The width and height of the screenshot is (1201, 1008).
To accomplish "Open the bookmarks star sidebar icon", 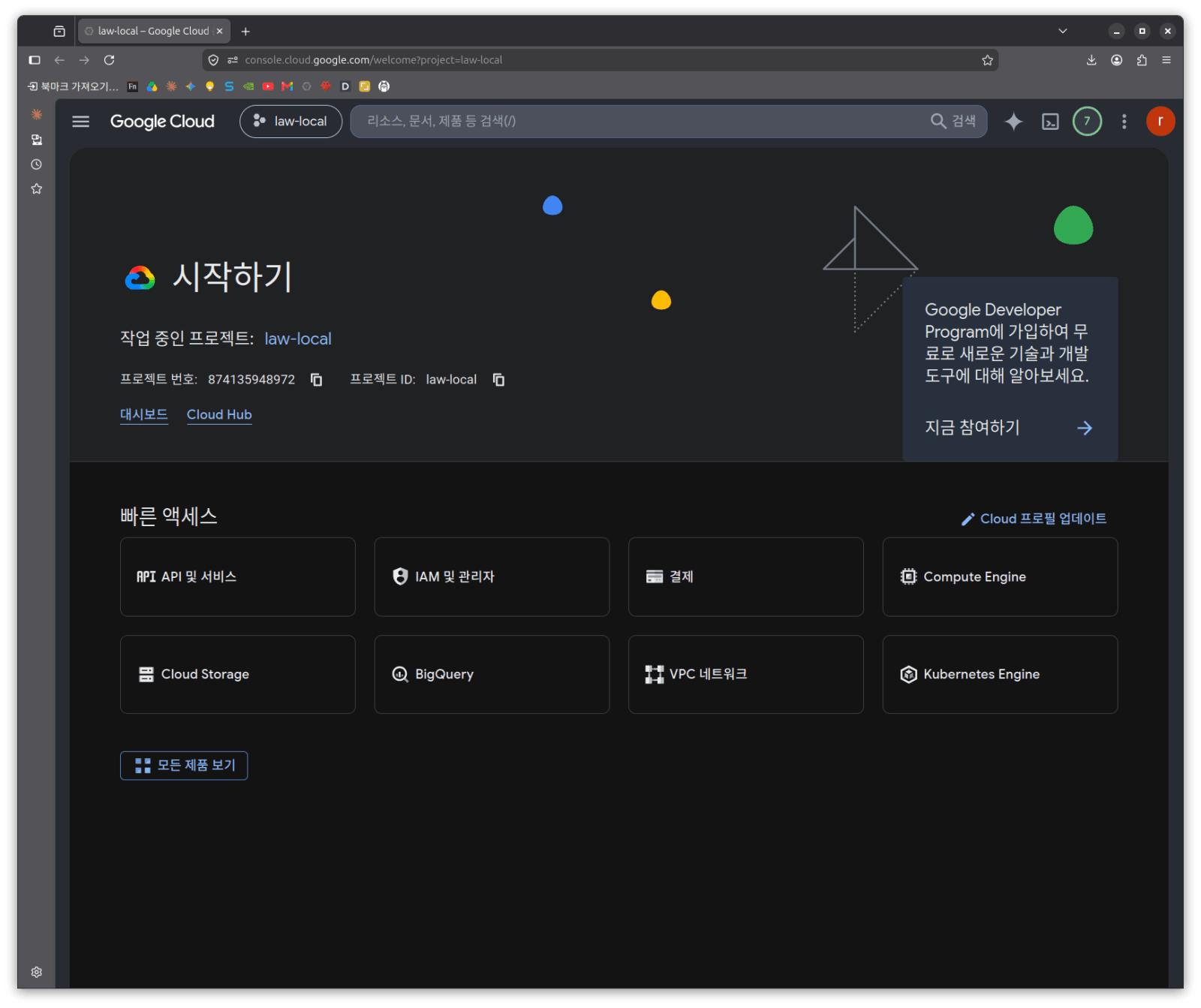I will (36, 189).
